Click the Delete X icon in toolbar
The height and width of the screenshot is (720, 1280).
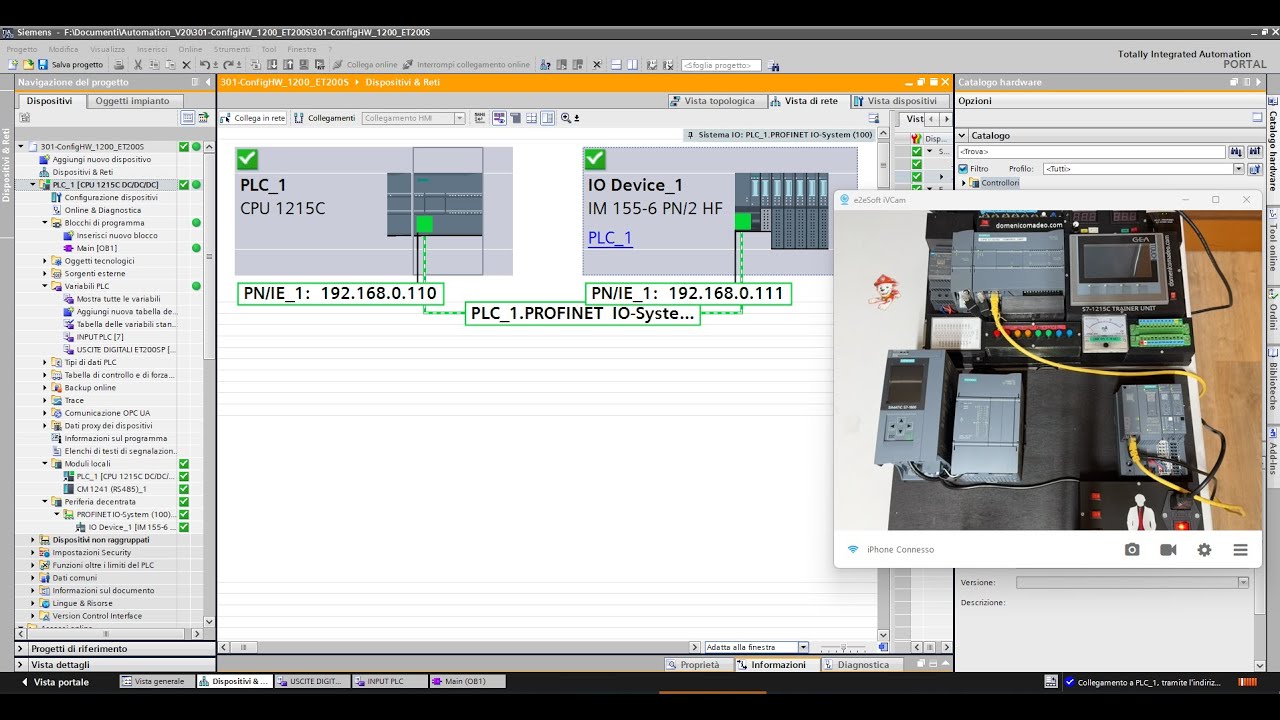pyautogui.click(x=184, y=65)
